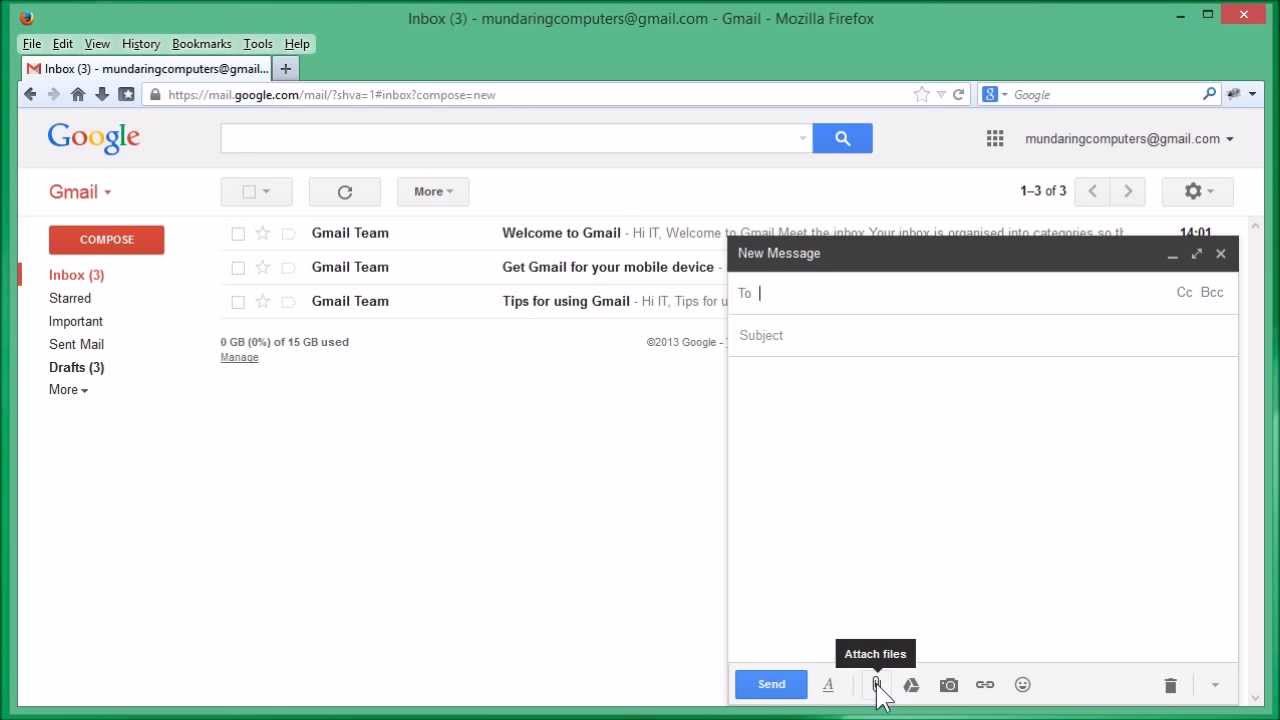Mark Get Gmail for mobile as important
1280x720 pixels.
point(288,268)
